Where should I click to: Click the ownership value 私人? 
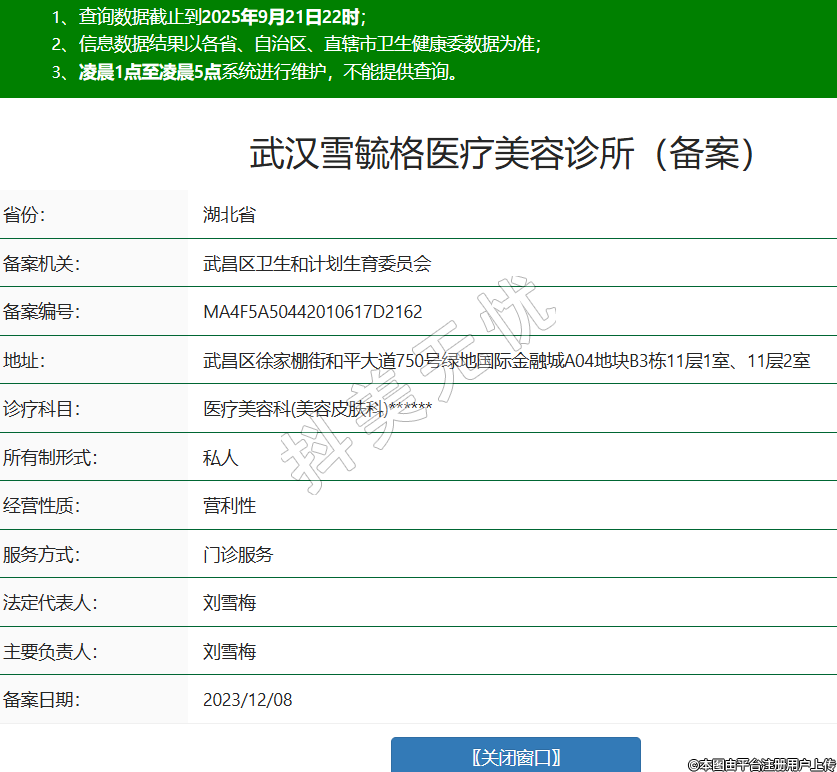221,458
